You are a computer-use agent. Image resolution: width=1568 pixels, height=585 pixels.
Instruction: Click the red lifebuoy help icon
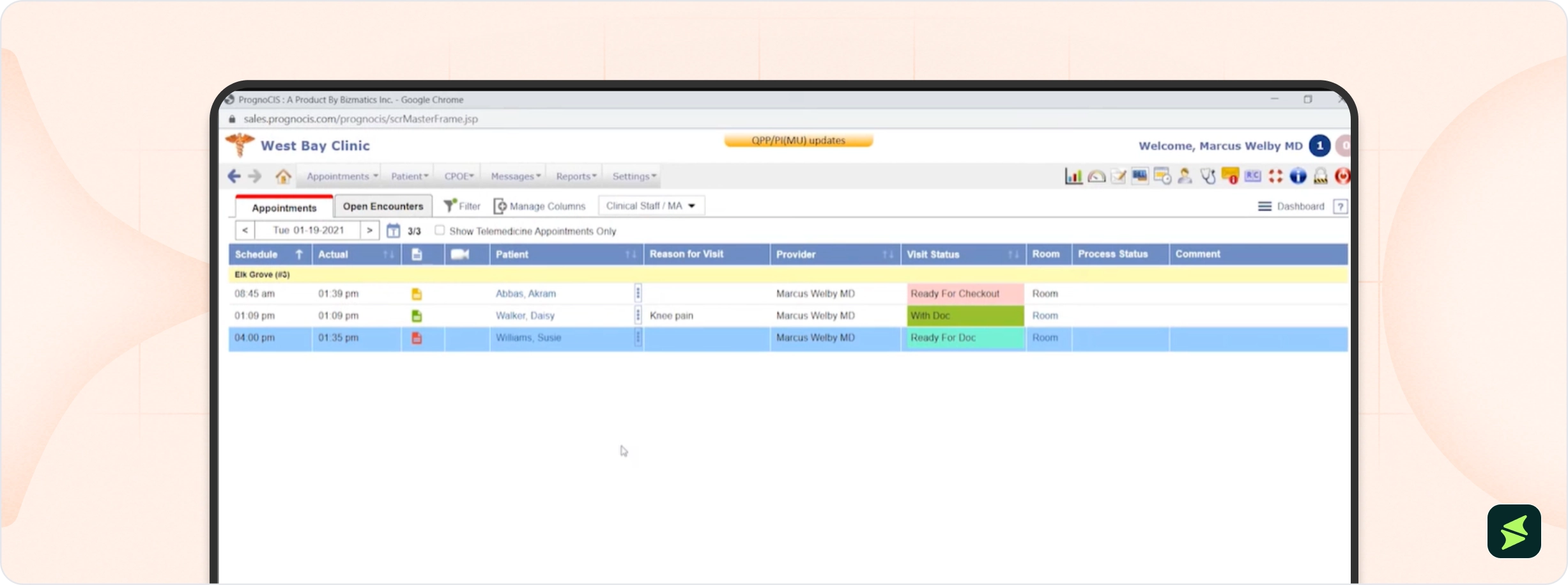[1275, 176]
